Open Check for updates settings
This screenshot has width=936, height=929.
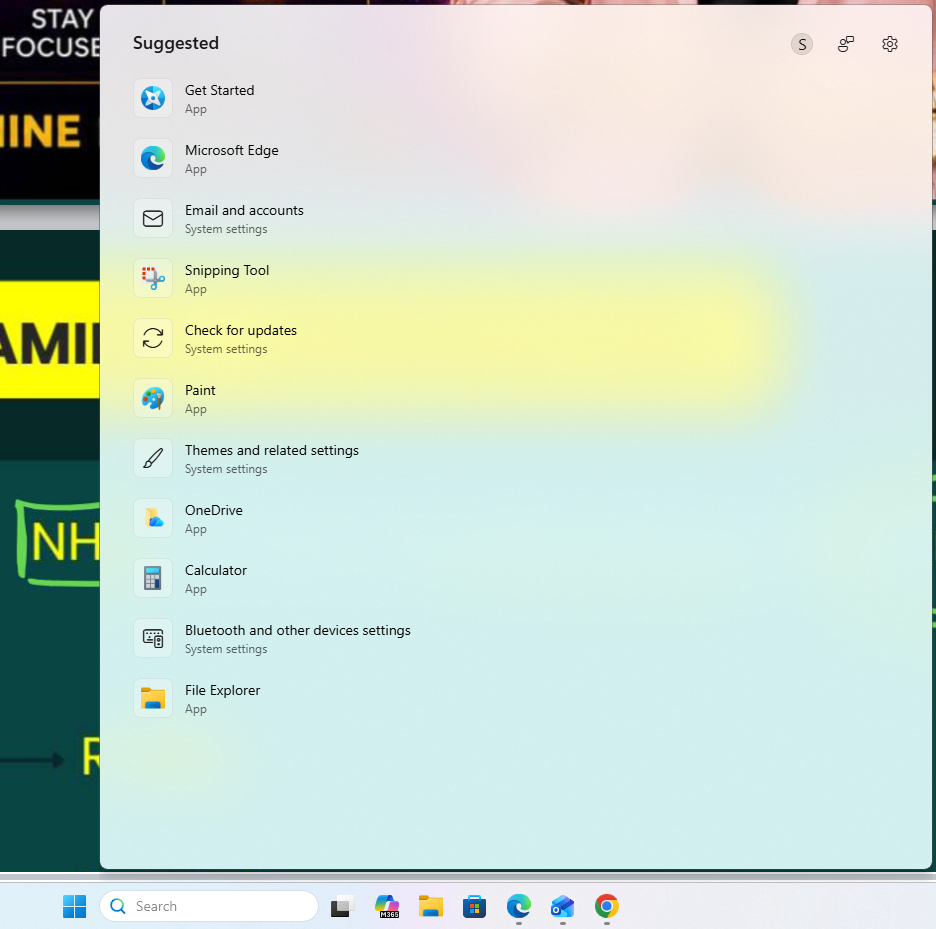(x=215, y=339)
